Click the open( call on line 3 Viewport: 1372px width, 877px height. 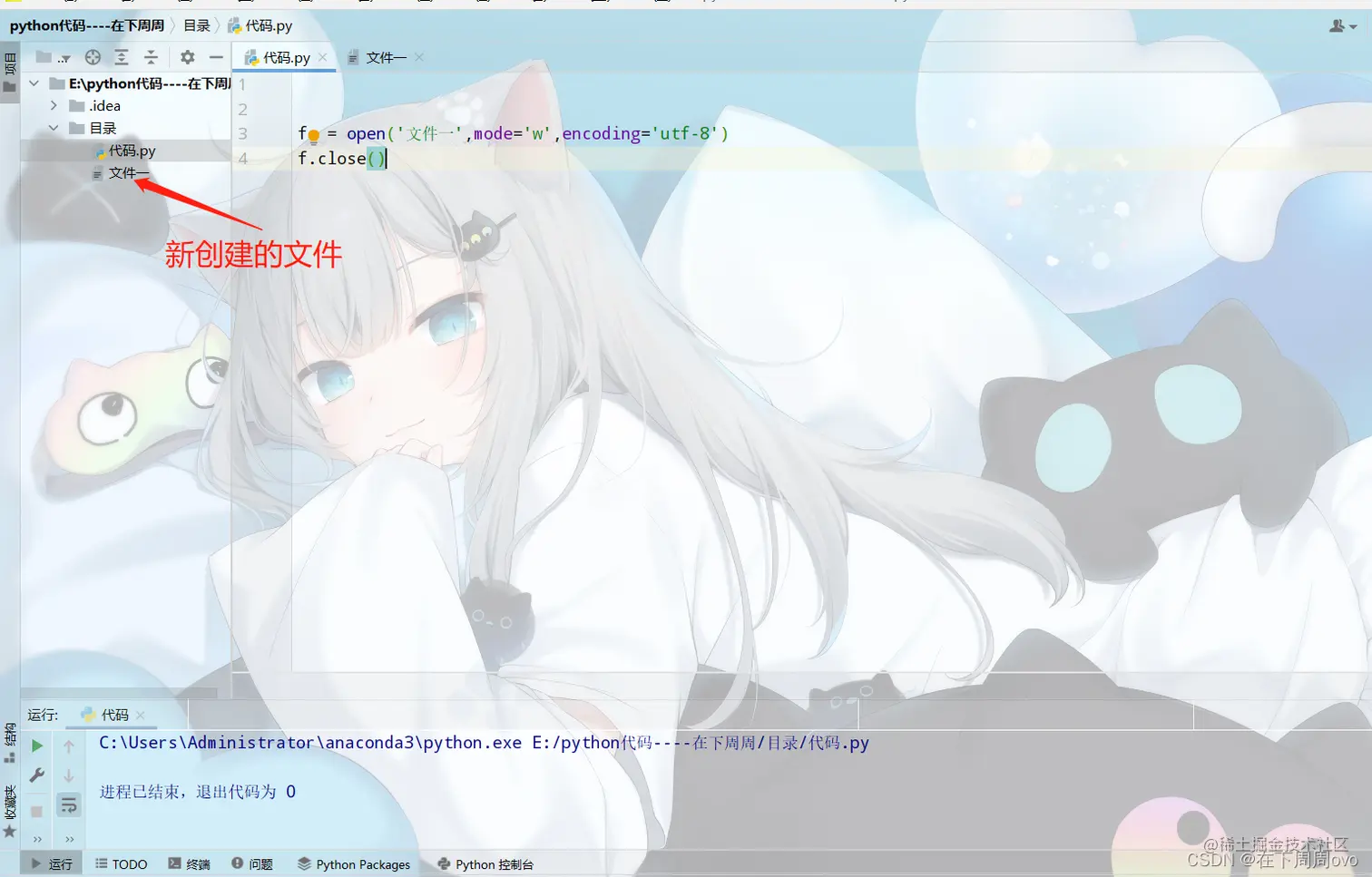click(370, 133)
